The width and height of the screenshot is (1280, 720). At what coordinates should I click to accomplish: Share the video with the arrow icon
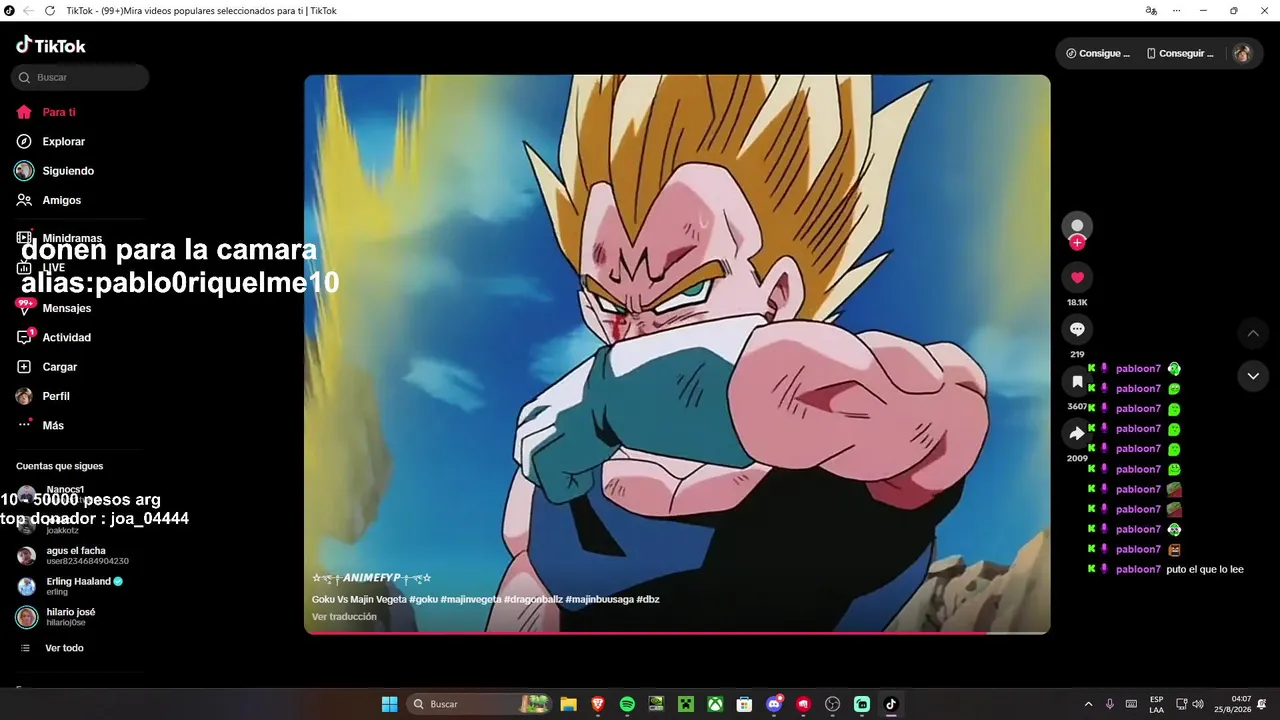point(1077,433)
